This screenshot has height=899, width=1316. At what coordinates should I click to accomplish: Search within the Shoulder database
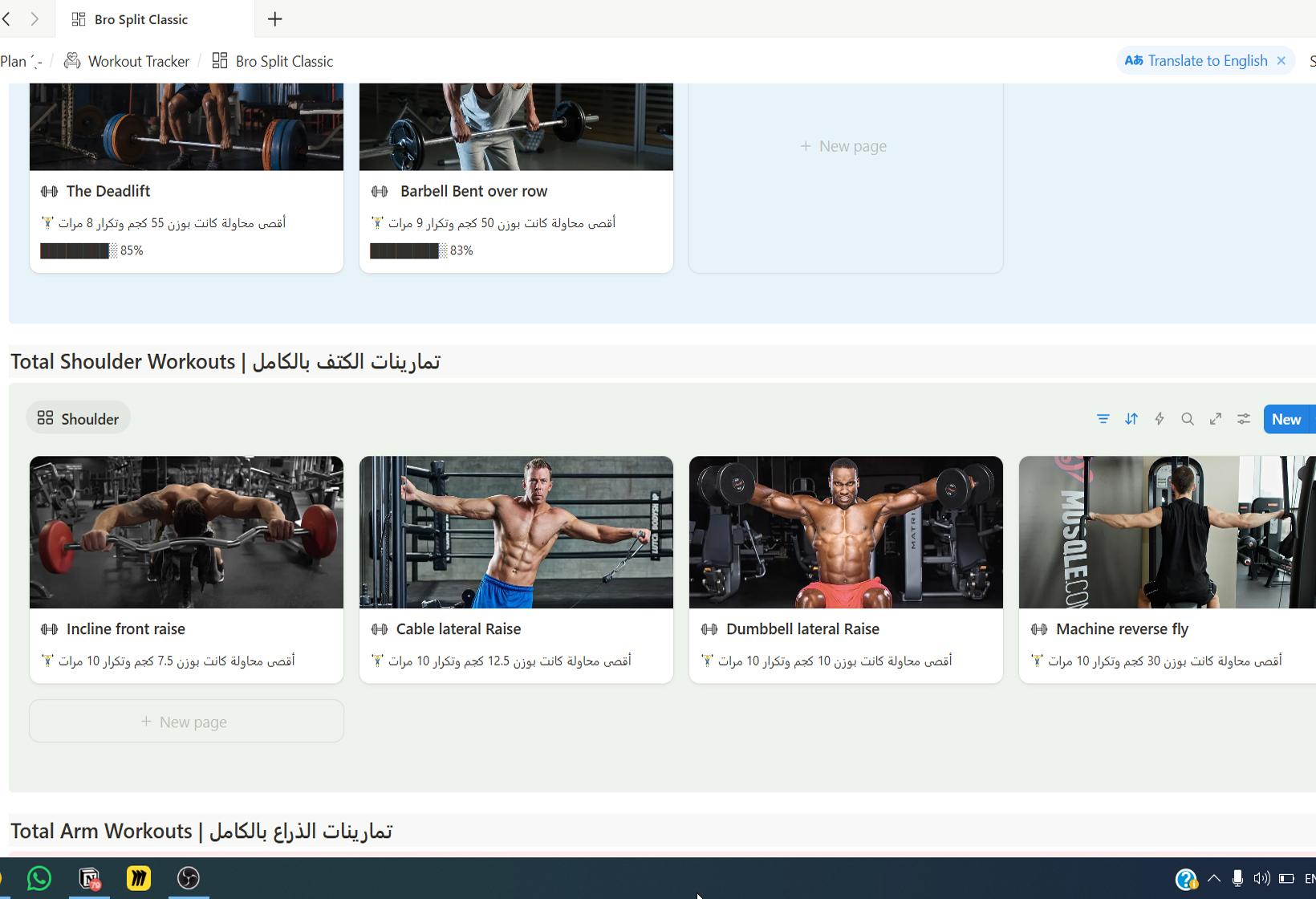pos(1188,418)
